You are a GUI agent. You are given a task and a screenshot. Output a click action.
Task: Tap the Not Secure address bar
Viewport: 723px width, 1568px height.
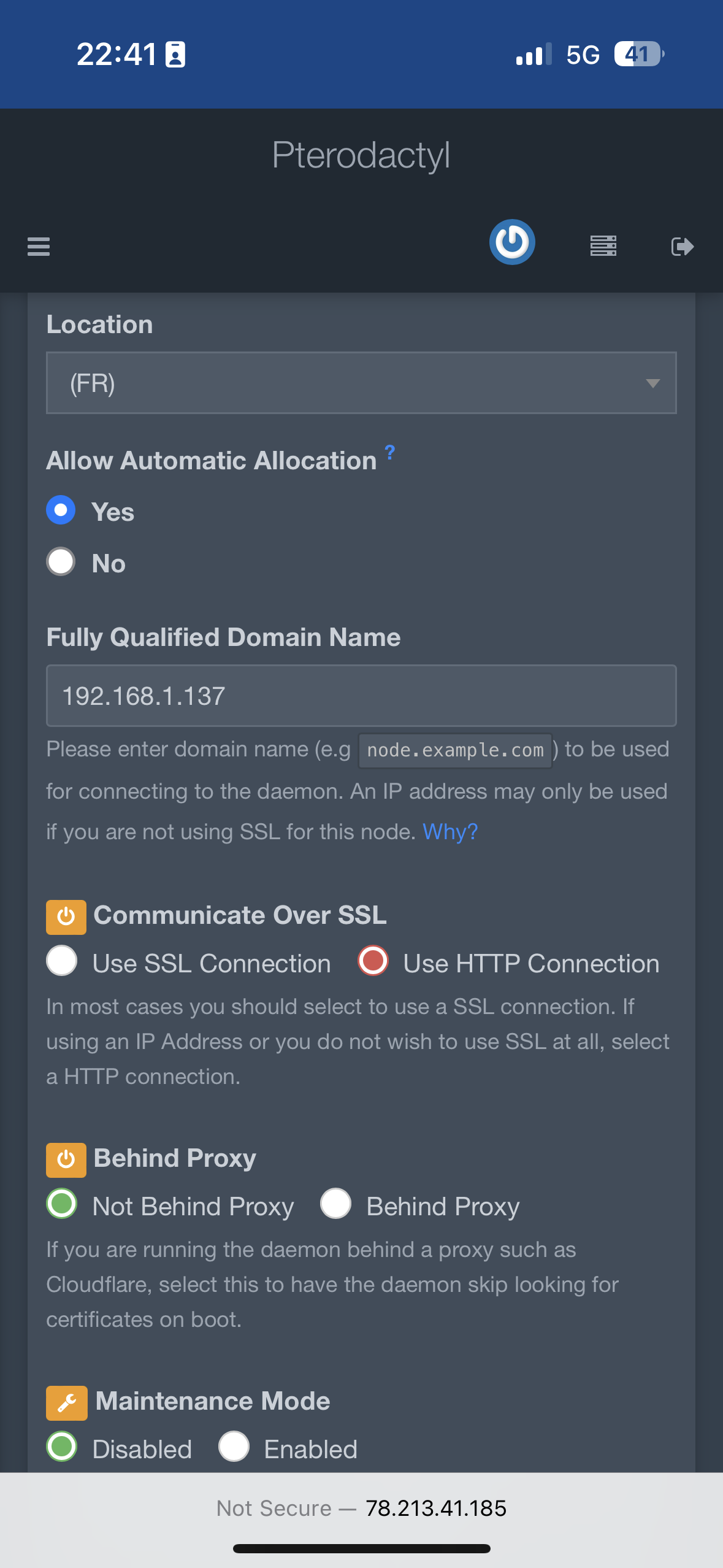coord(361,1508)
